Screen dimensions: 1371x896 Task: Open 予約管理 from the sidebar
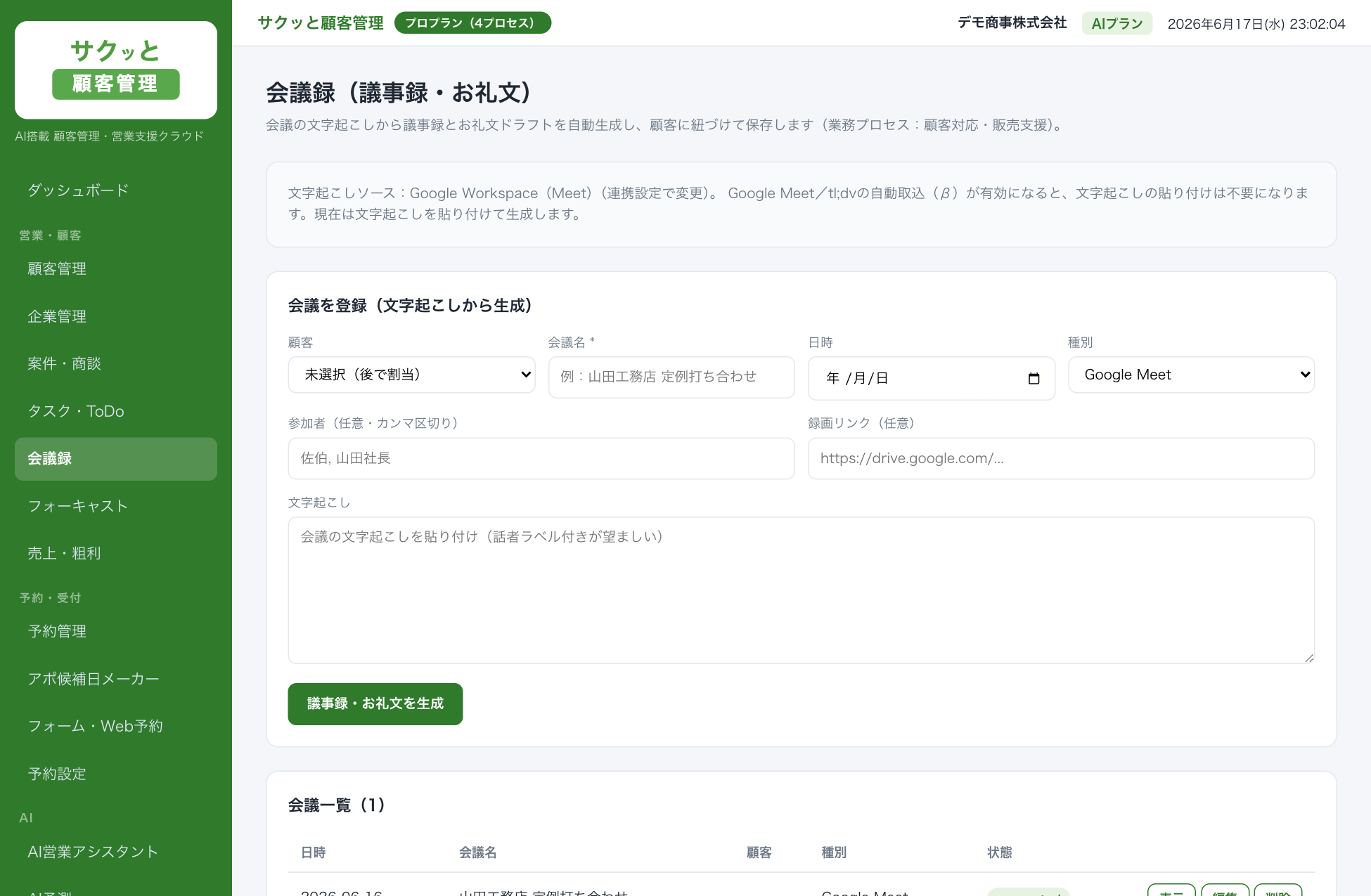pyautogui.click(x=116, y=631)
